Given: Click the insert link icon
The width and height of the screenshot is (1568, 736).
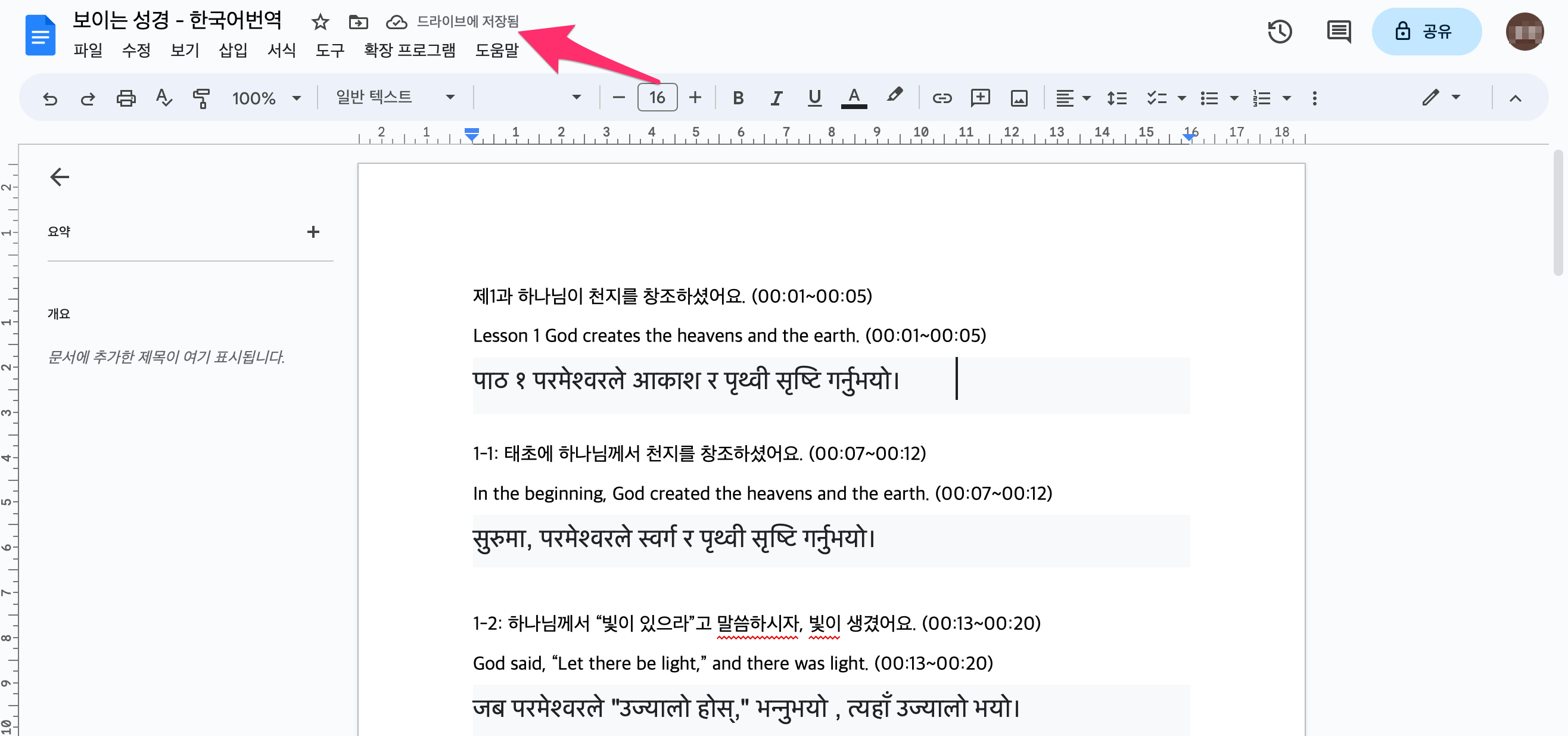Looking at the screenshot, I should tap(942, 98).
